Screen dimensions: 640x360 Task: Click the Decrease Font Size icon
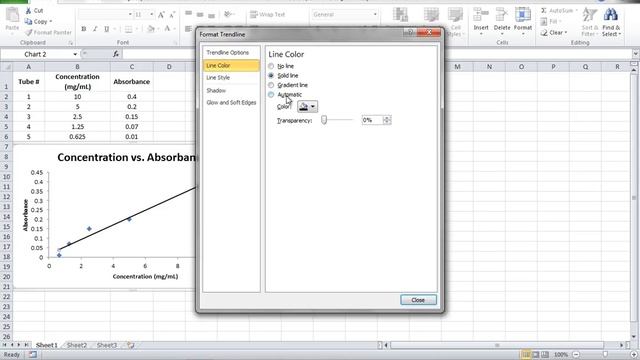172,15
